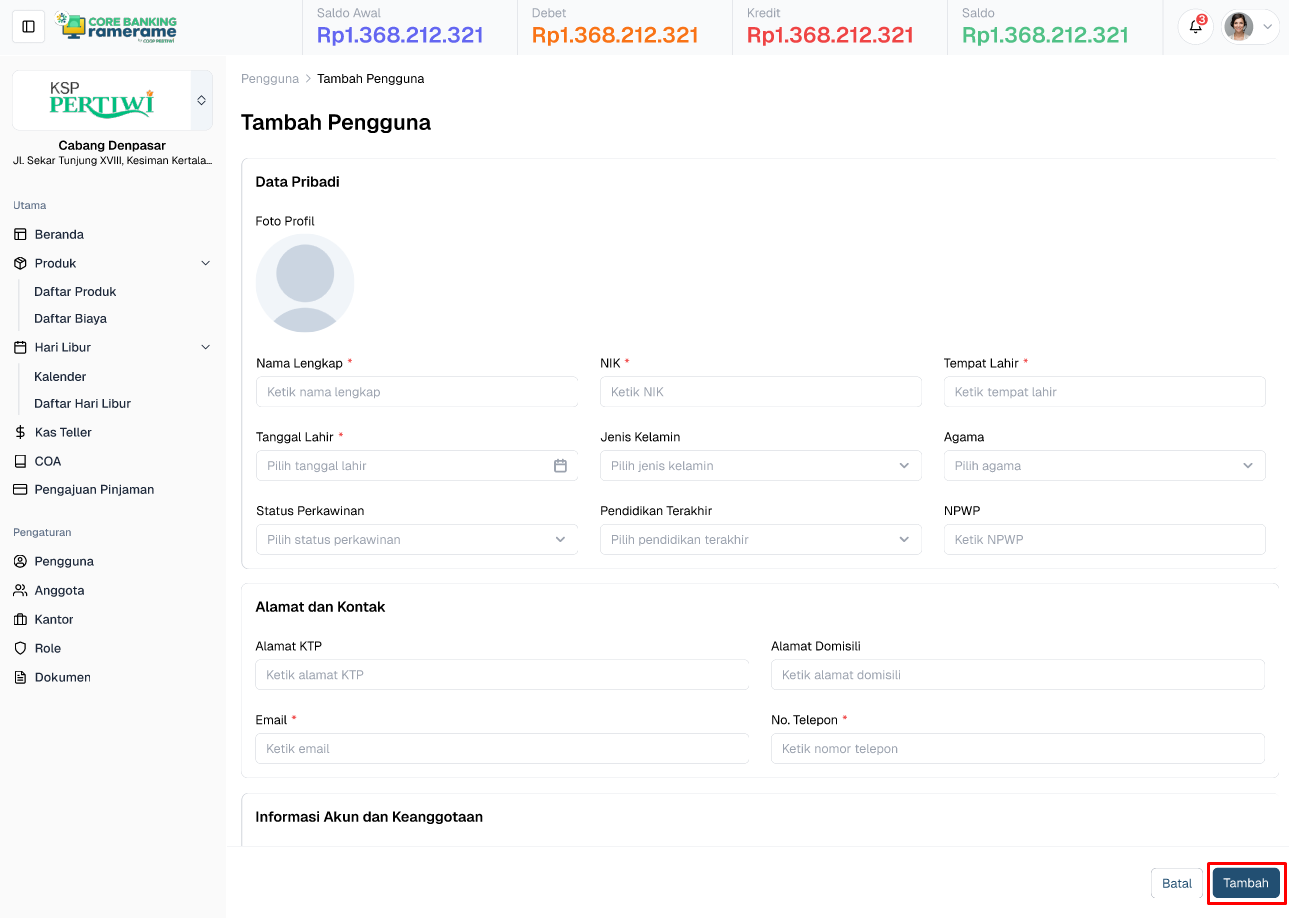Open the Jenis Kelamin dropdown
The image size is (1289, 918).
pos(904,465)
